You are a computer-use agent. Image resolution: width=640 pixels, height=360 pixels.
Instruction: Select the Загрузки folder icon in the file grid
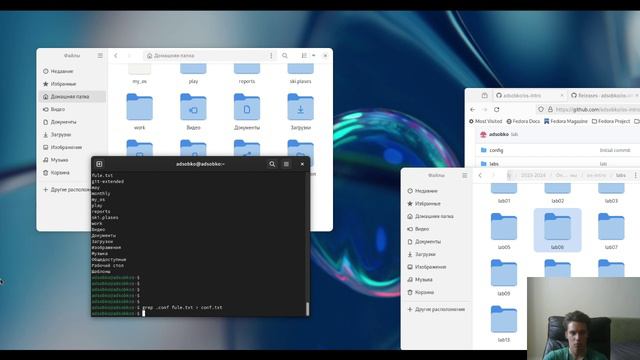pyautogui.click(x=300, y=107)
